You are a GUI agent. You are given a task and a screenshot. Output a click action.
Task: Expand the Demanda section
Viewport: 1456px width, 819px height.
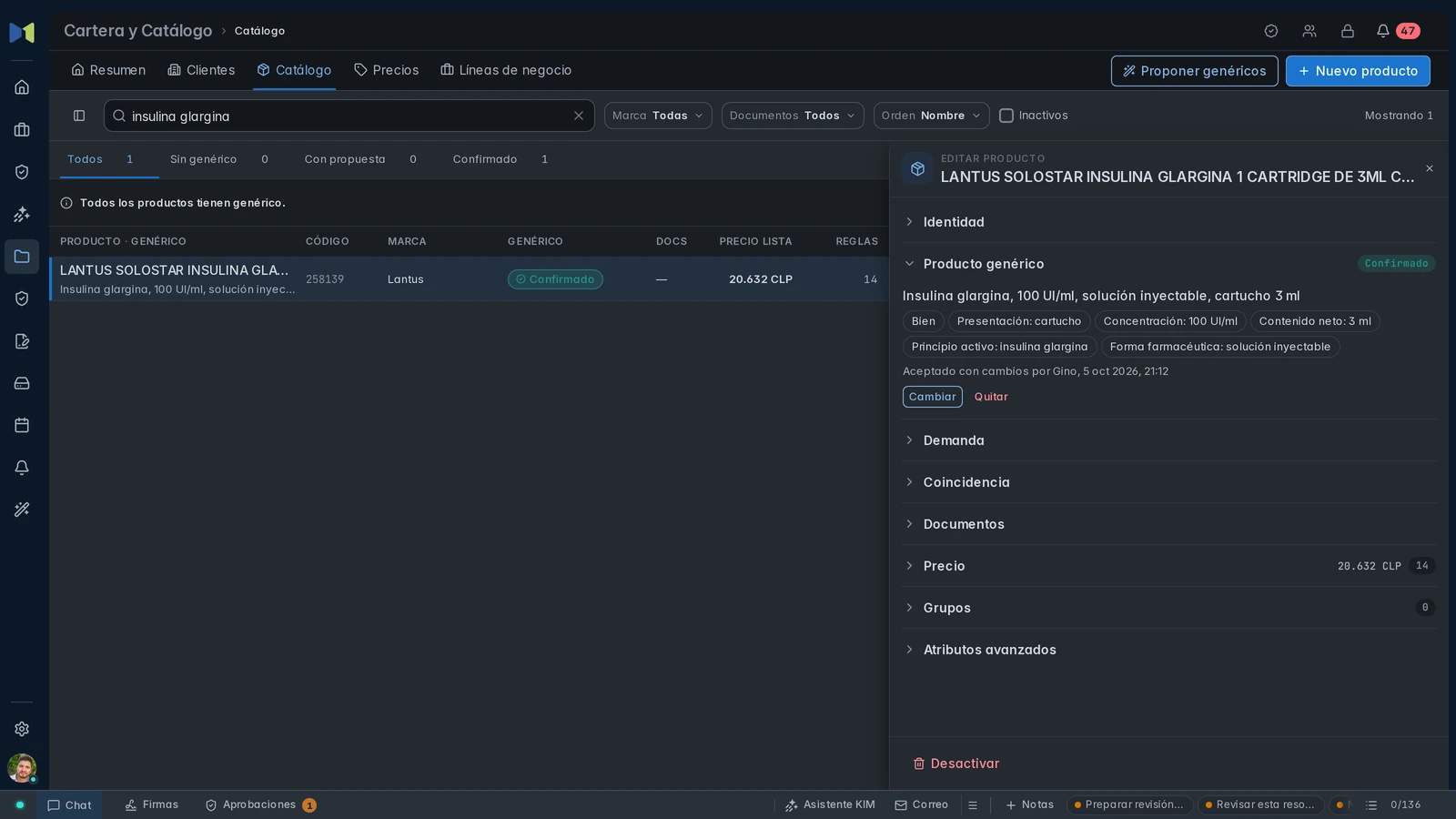[x=1168, y=440]
